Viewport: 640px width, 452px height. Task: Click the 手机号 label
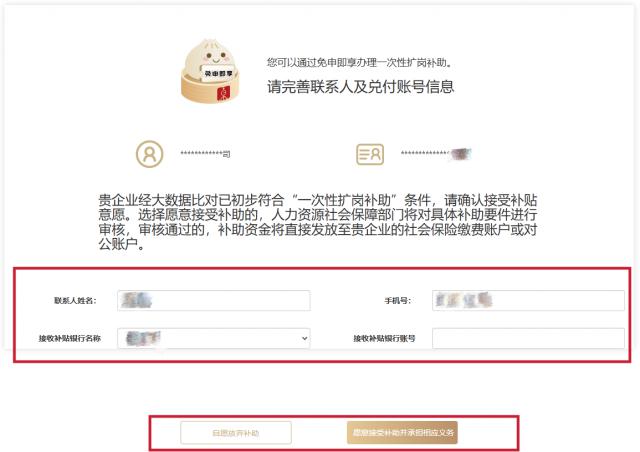(397, 301)
